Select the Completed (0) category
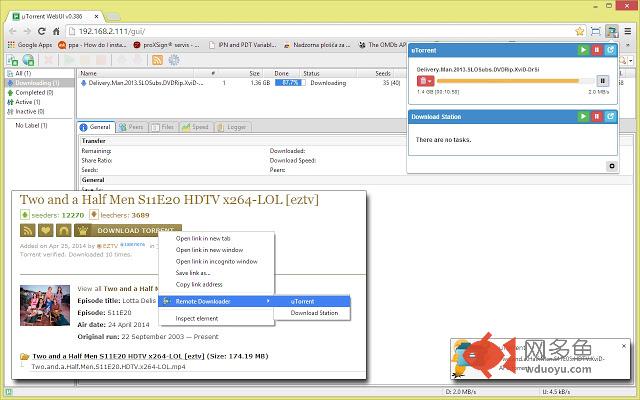Screen dimensions: 640x400 (34, 93)
